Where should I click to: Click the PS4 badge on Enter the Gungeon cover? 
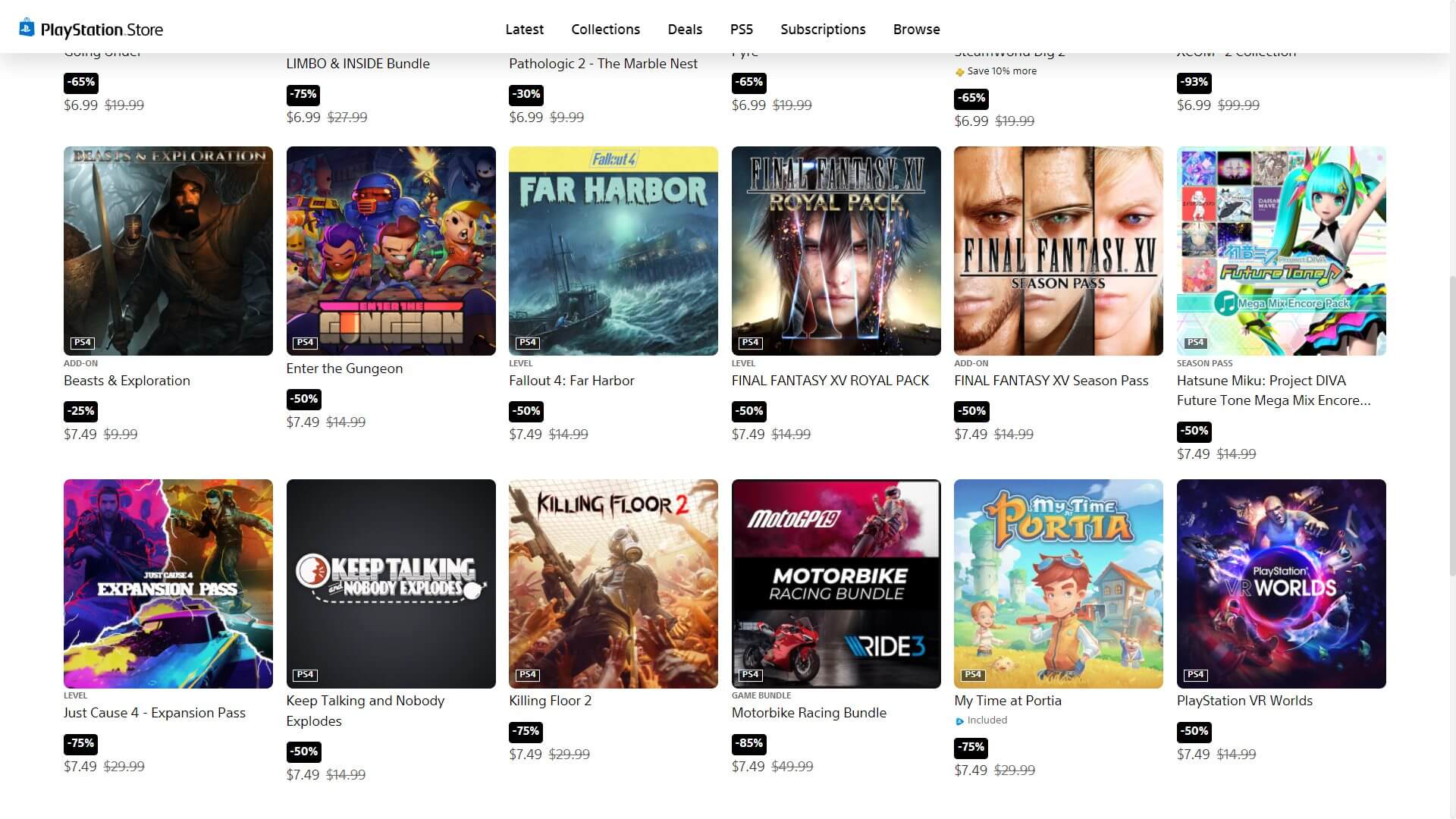pyautogui.click(x=305, y=343)
